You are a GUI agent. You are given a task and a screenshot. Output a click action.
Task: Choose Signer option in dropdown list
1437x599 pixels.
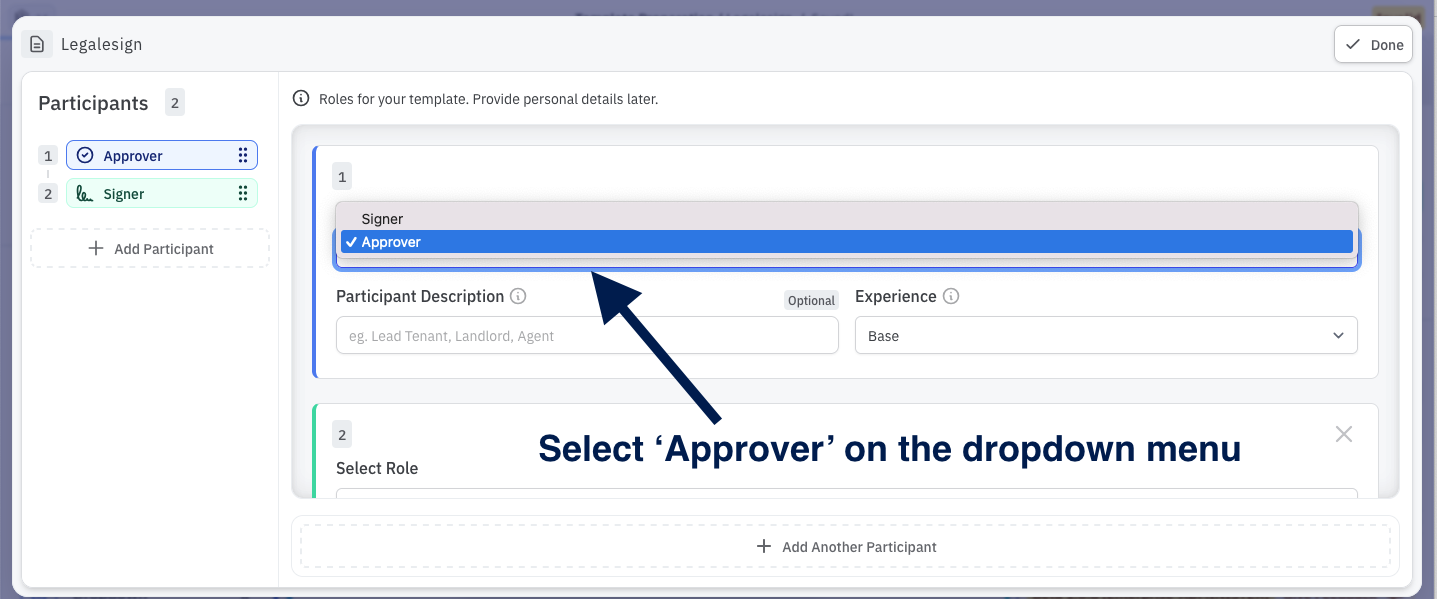point(383,219)
